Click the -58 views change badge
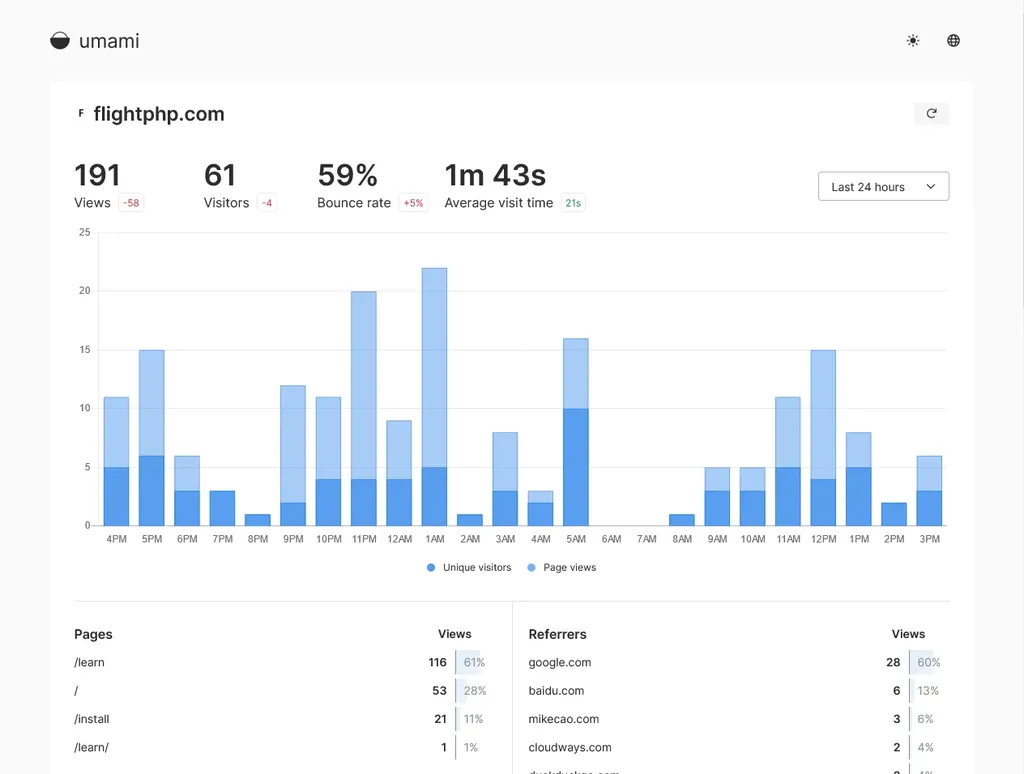Viewport: 1024px width, 774px height. pyautogui.click(x=131, y=203)
